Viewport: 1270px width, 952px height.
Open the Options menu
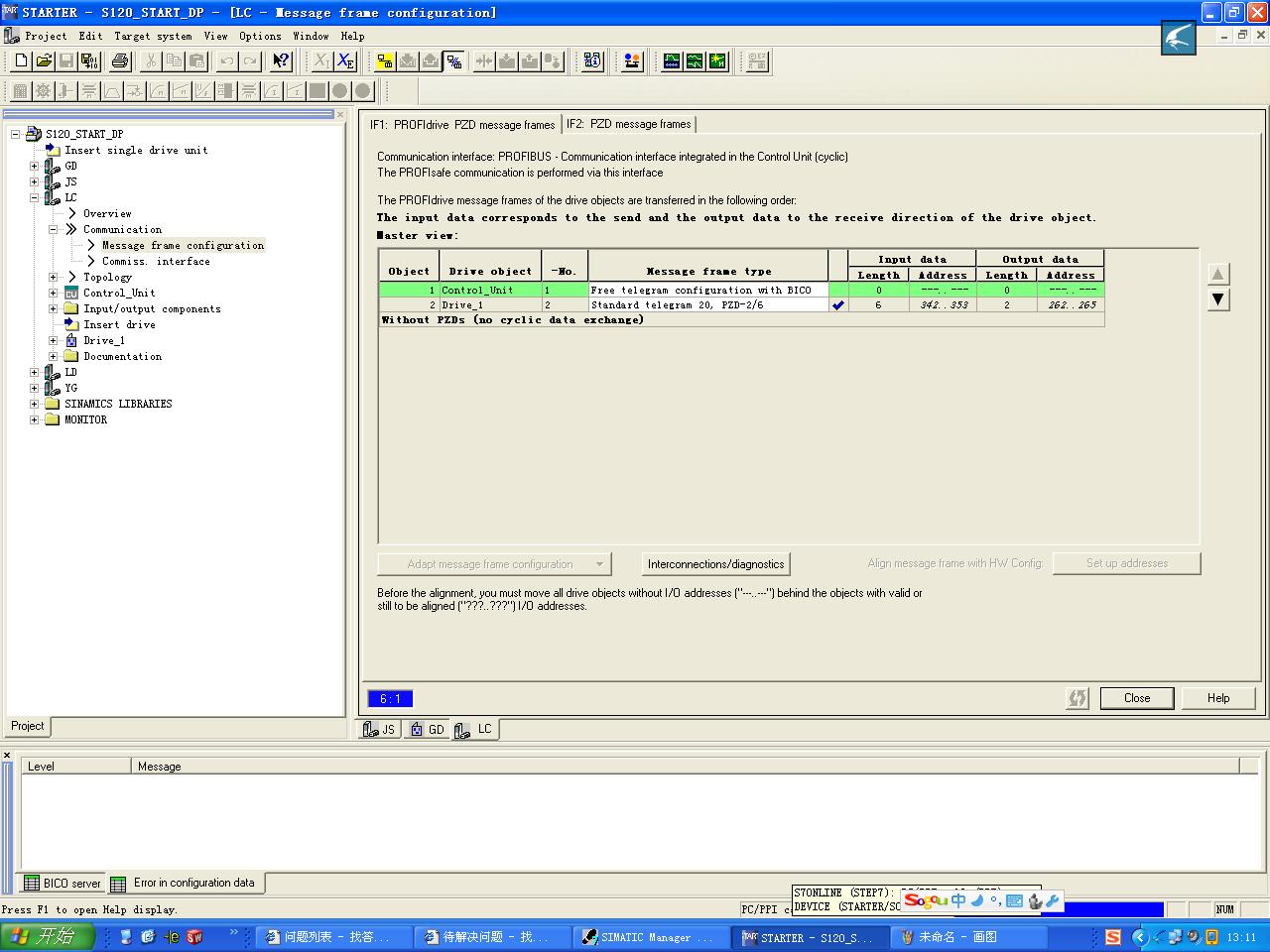[260, 36]
